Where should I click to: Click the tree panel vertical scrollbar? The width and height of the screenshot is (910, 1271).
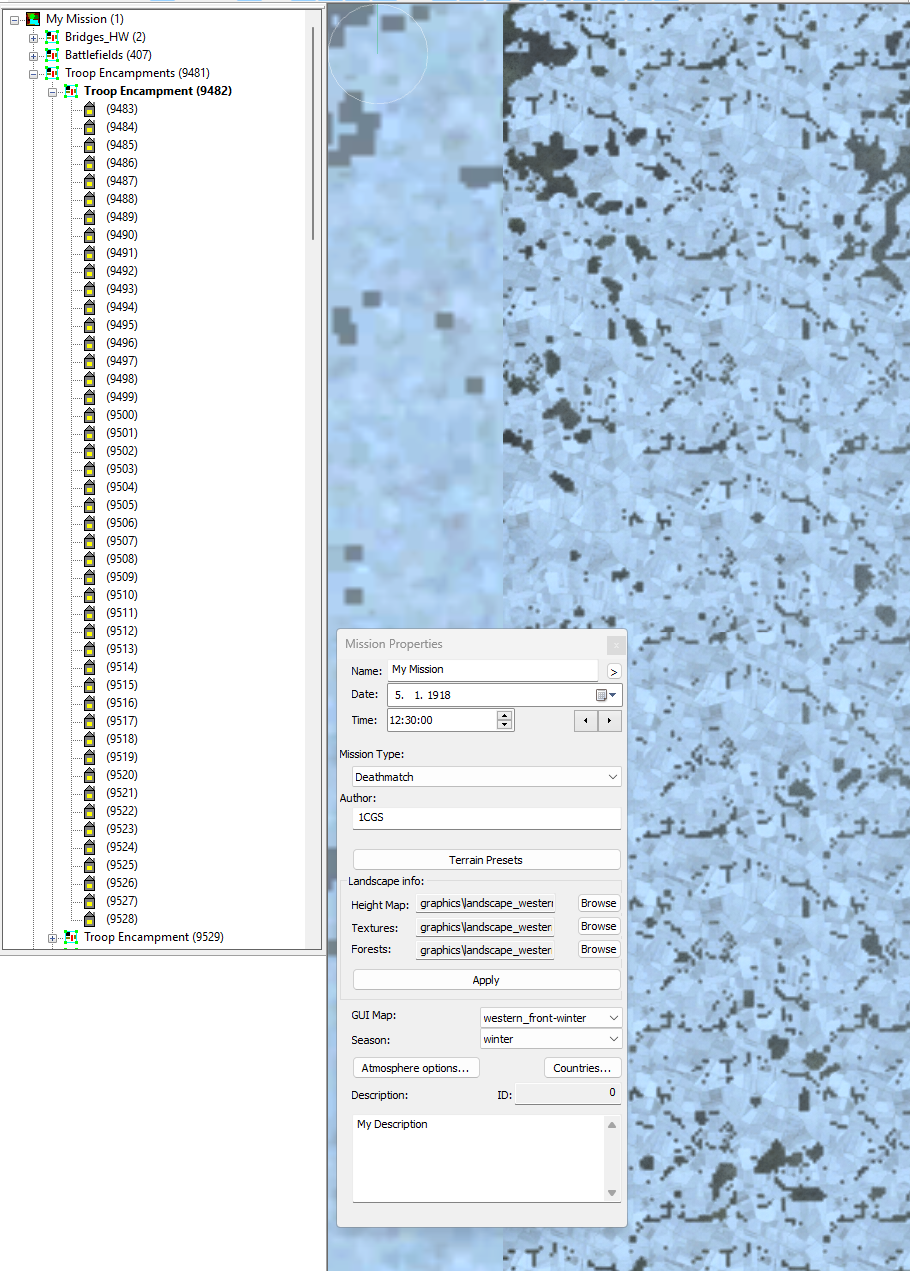click(313, 133)
